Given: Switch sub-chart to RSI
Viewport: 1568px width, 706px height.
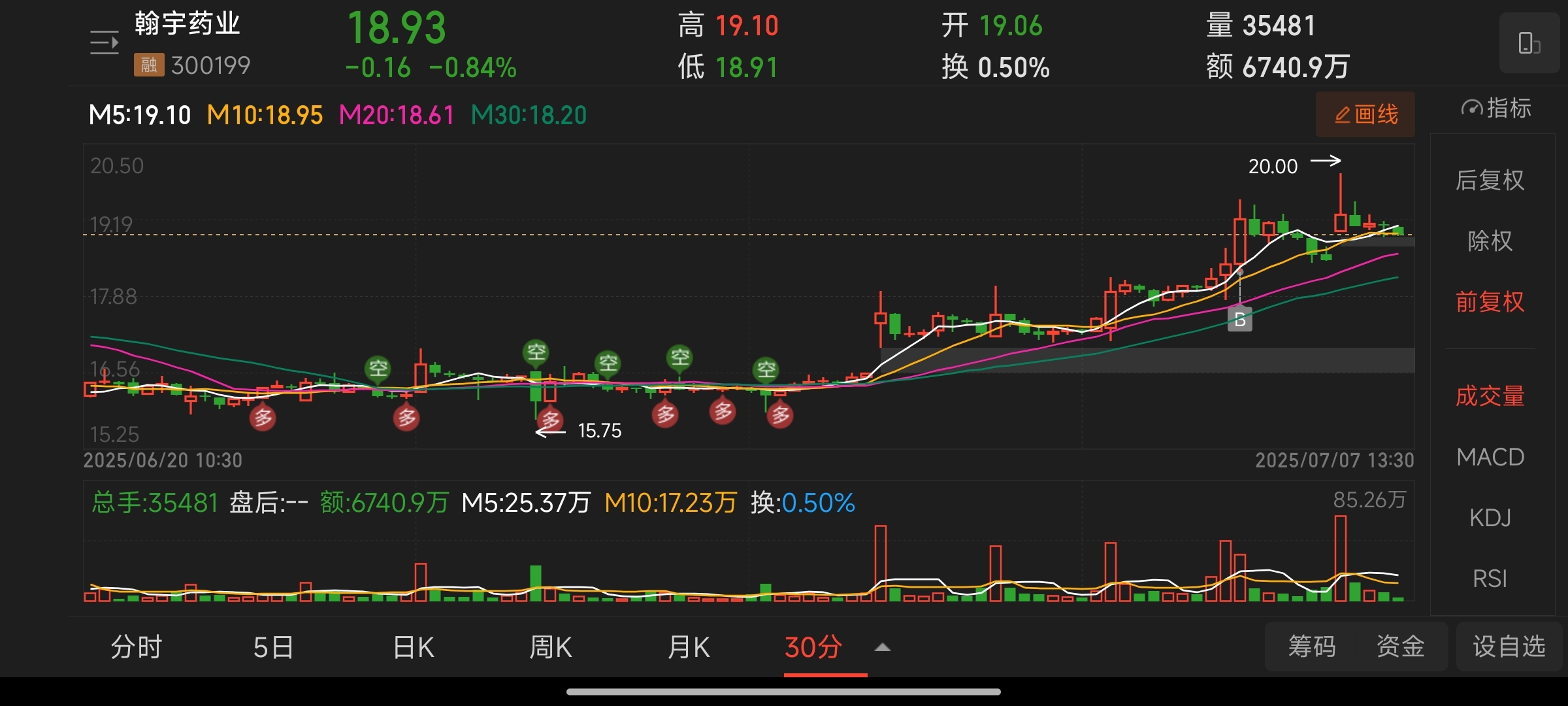Looking at the screenshot, I should point(1490,579).
